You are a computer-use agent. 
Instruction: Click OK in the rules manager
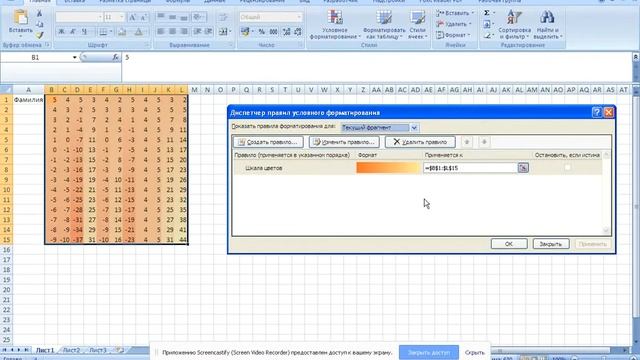pos(509,244)
